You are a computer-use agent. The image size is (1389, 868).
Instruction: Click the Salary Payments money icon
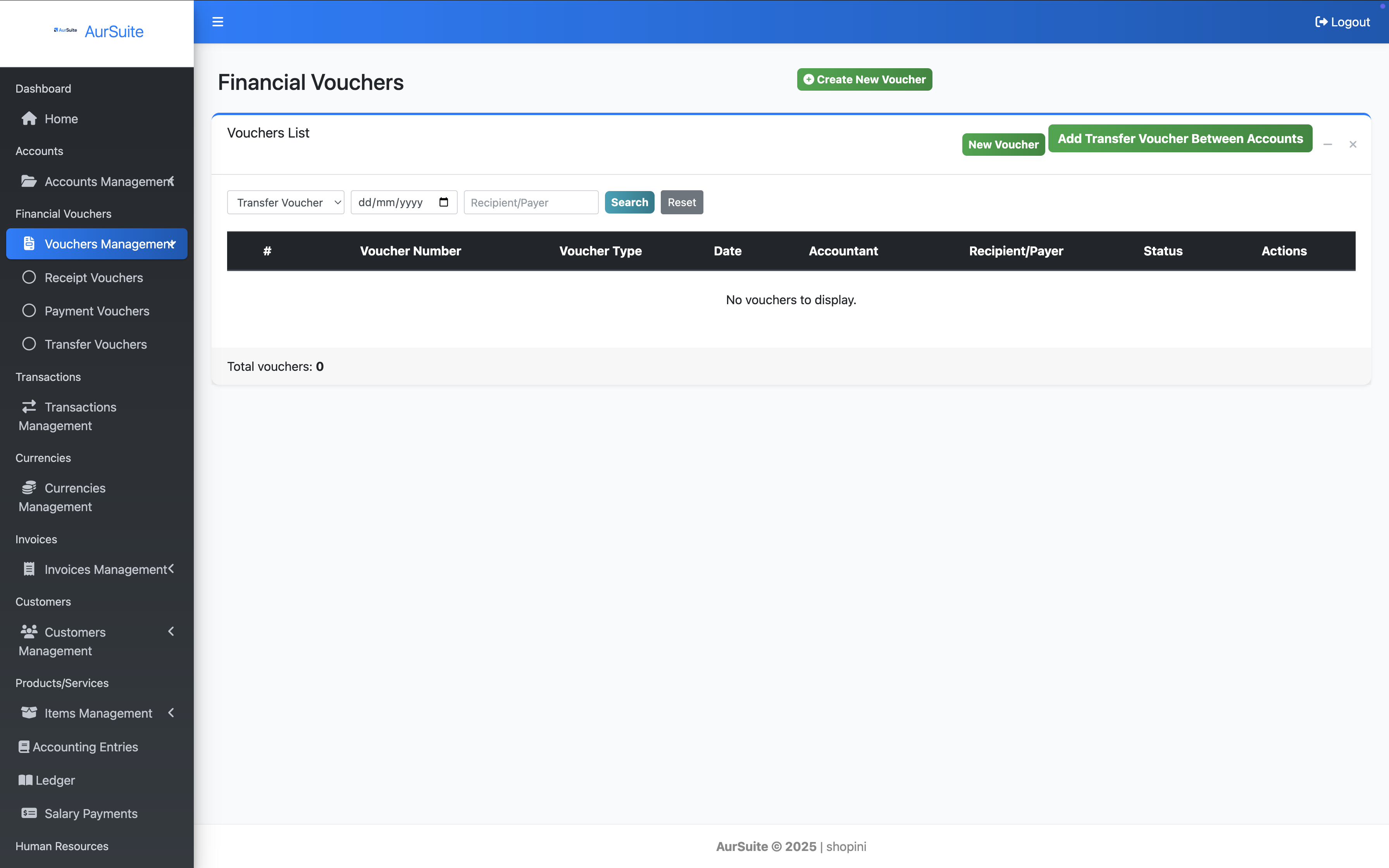tap(29, 813)
